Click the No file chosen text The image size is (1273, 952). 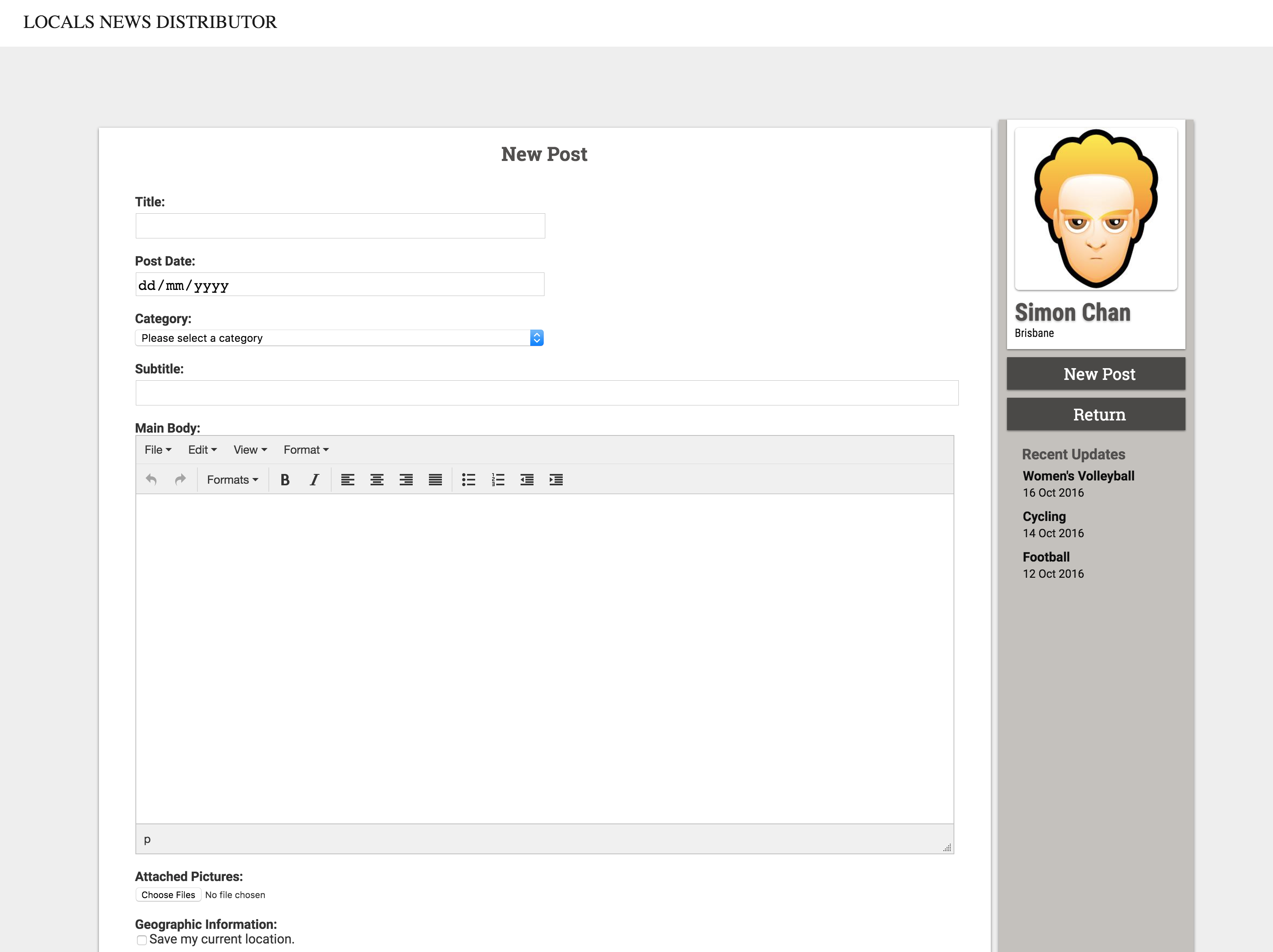(x=235, y=895)
